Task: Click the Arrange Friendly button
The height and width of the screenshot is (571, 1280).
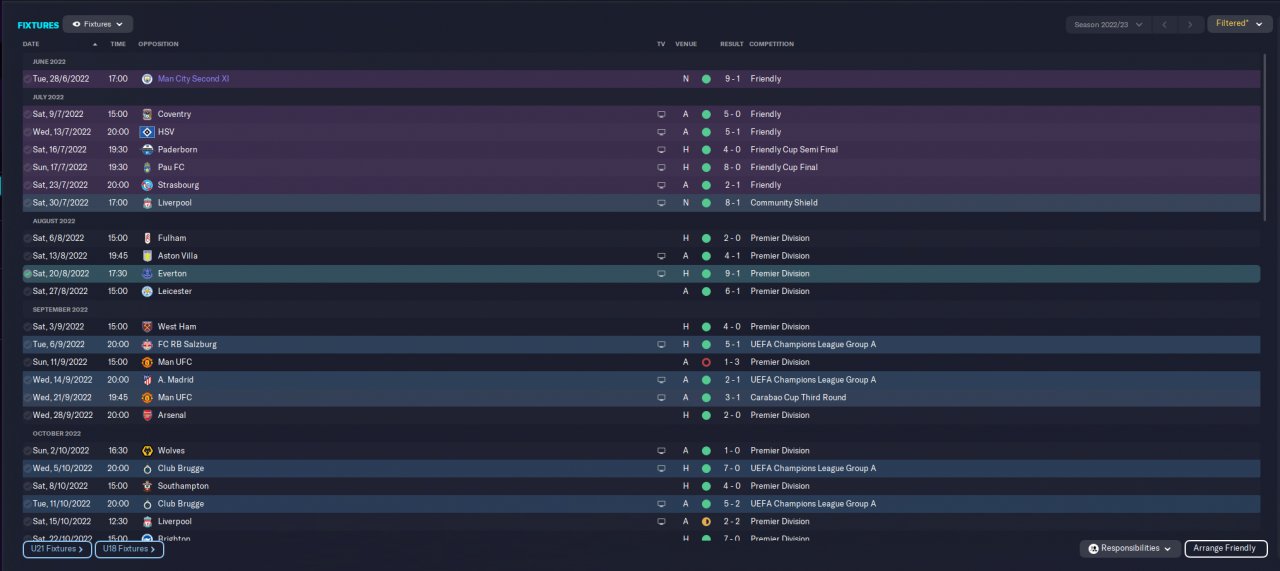Action: [1226, 549]
